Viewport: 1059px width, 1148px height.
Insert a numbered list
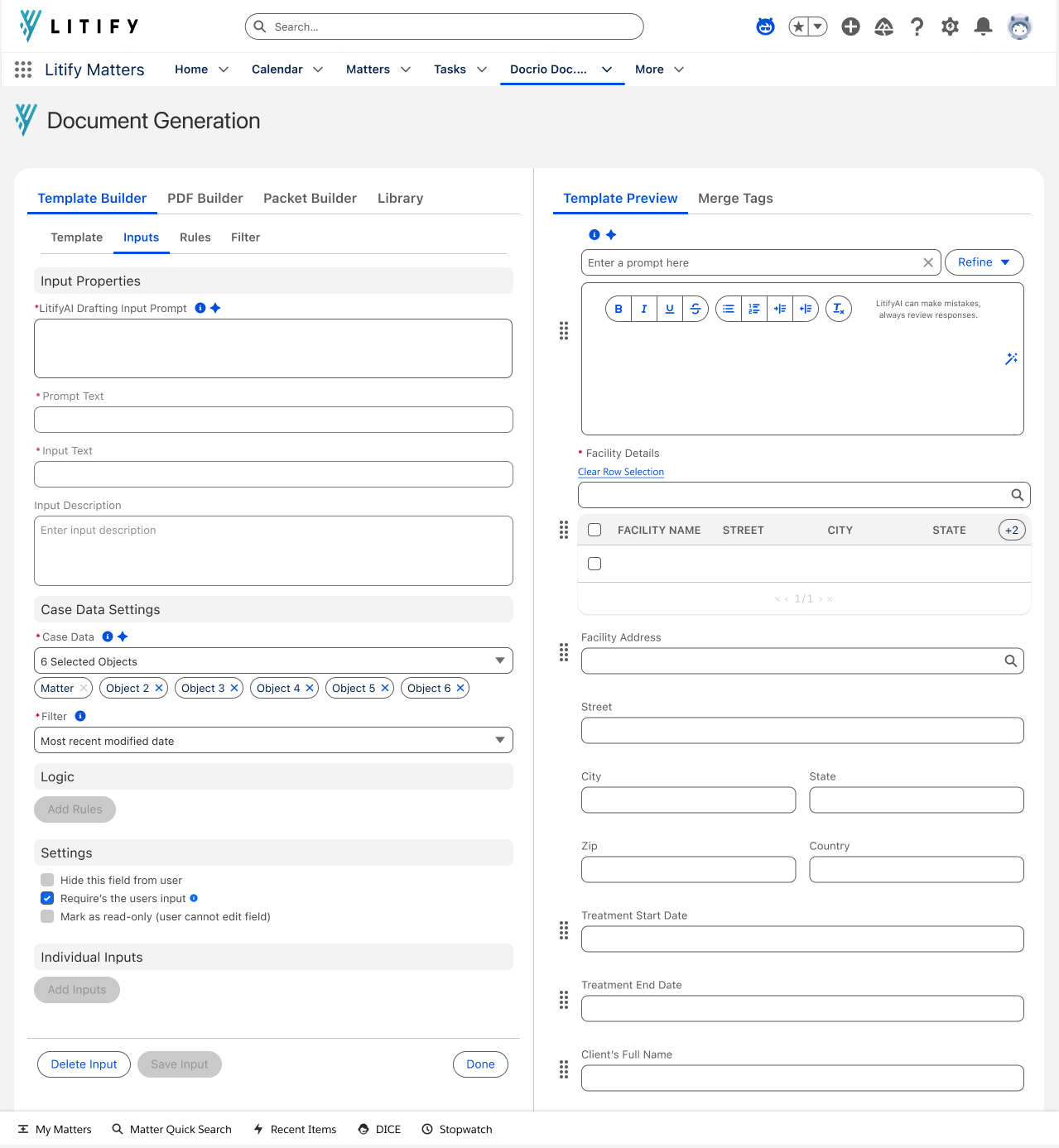click(x=754, y=309)
